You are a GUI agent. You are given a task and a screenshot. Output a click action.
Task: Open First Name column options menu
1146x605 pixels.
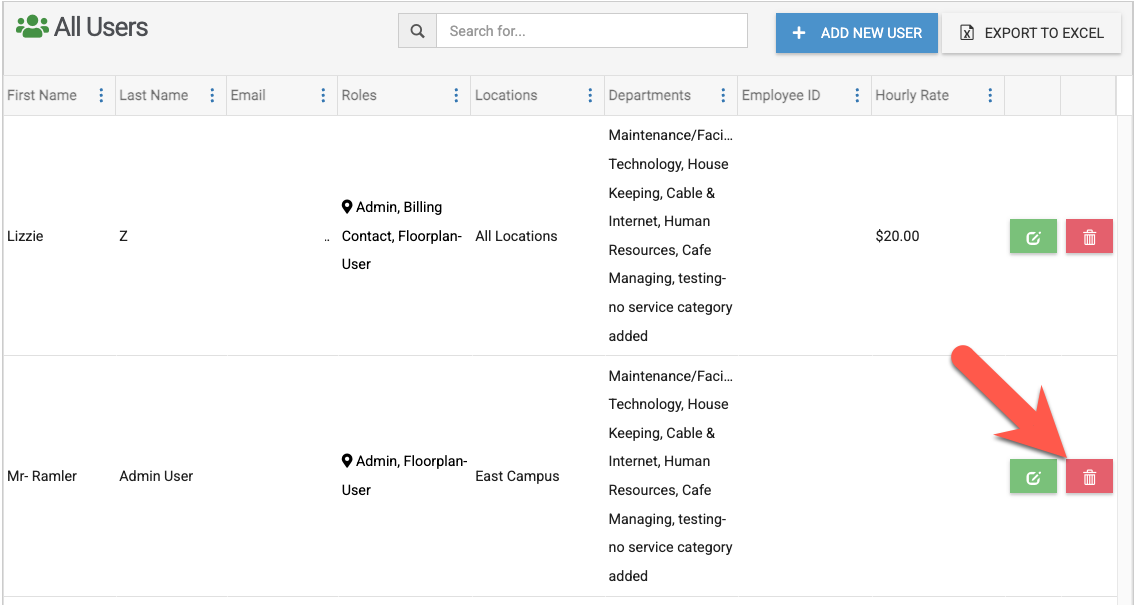pos(101,96)
